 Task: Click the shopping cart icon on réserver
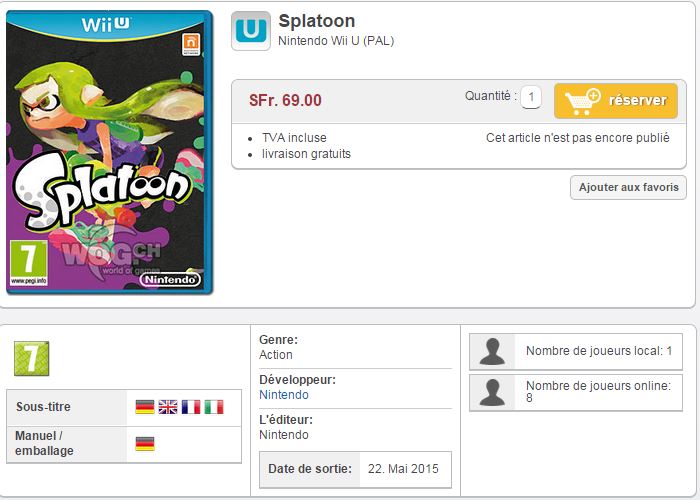(583, 101)
